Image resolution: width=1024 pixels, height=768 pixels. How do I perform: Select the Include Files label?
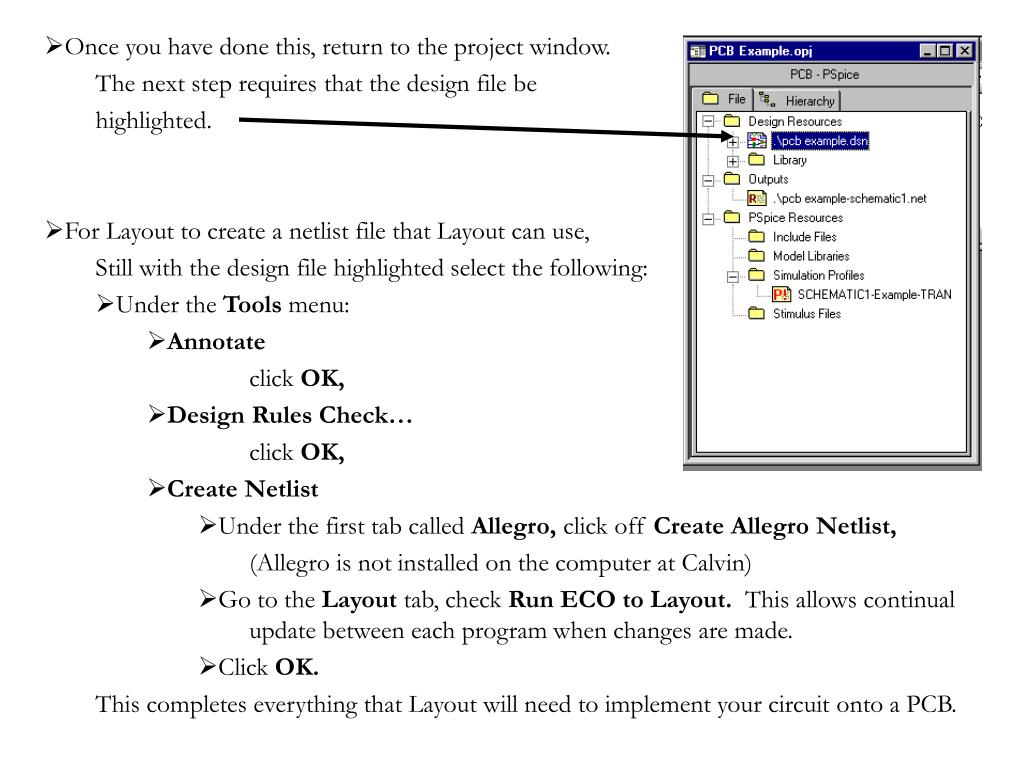(805, 237)
